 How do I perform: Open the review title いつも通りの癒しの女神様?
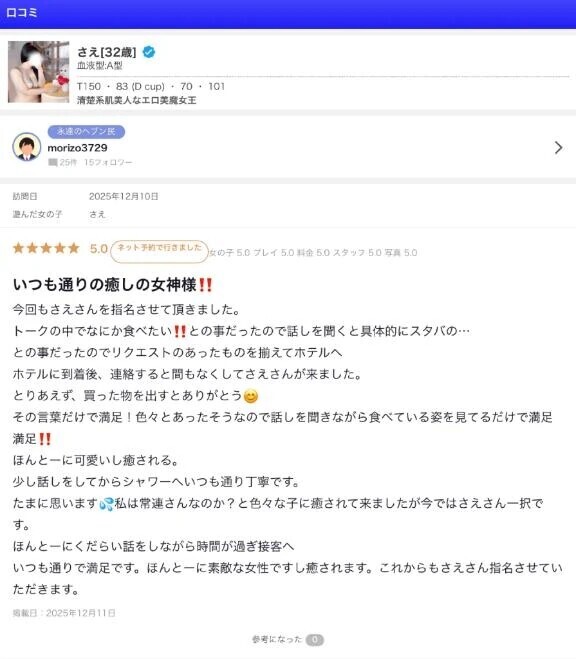tap(105, 285)
